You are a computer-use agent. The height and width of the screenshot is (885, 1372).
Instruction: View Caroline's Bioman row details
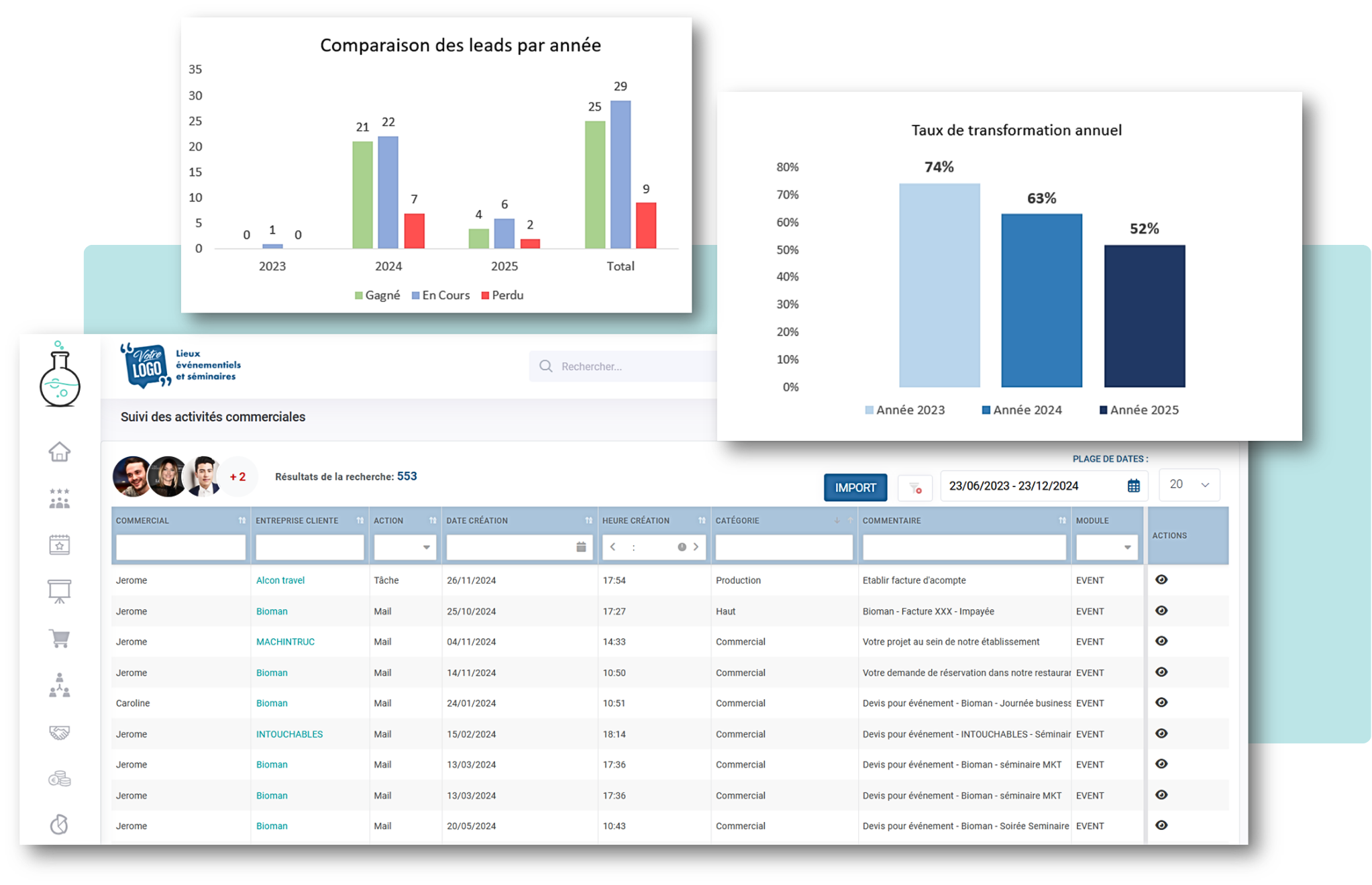pos(1161,702)
